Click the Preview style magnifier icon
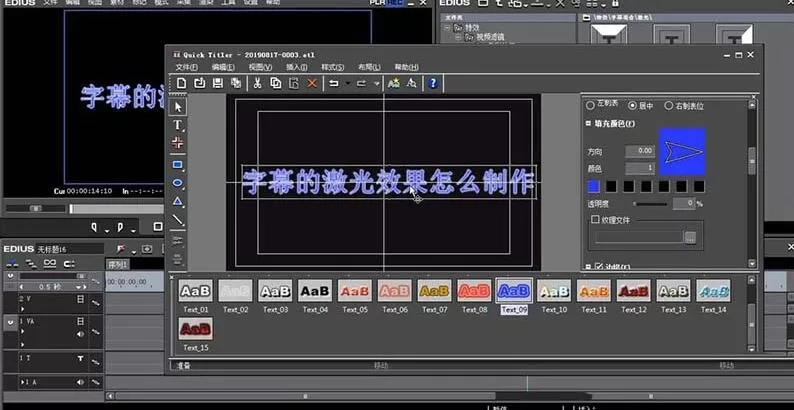The image size is (794, 410). 411,84
